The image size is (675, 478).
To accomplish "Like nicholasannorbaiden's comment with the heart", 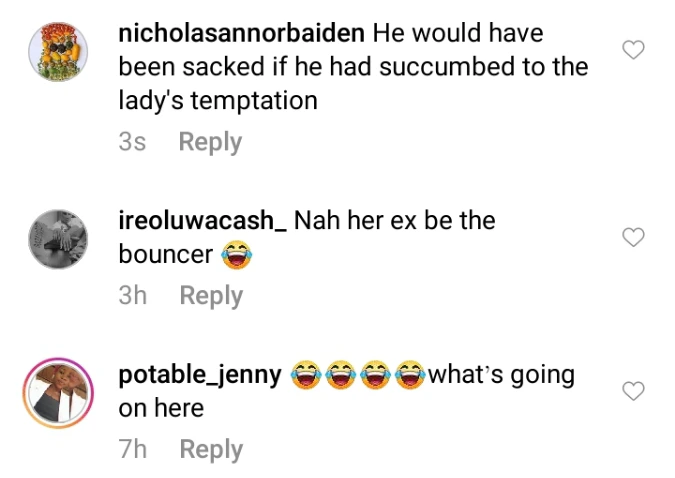I will 633,50.
